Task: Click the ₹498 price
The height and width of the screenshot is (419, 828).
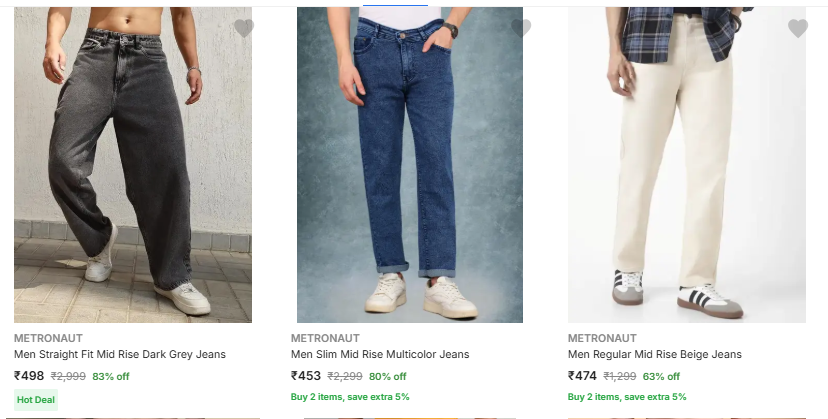Action: 29,376
